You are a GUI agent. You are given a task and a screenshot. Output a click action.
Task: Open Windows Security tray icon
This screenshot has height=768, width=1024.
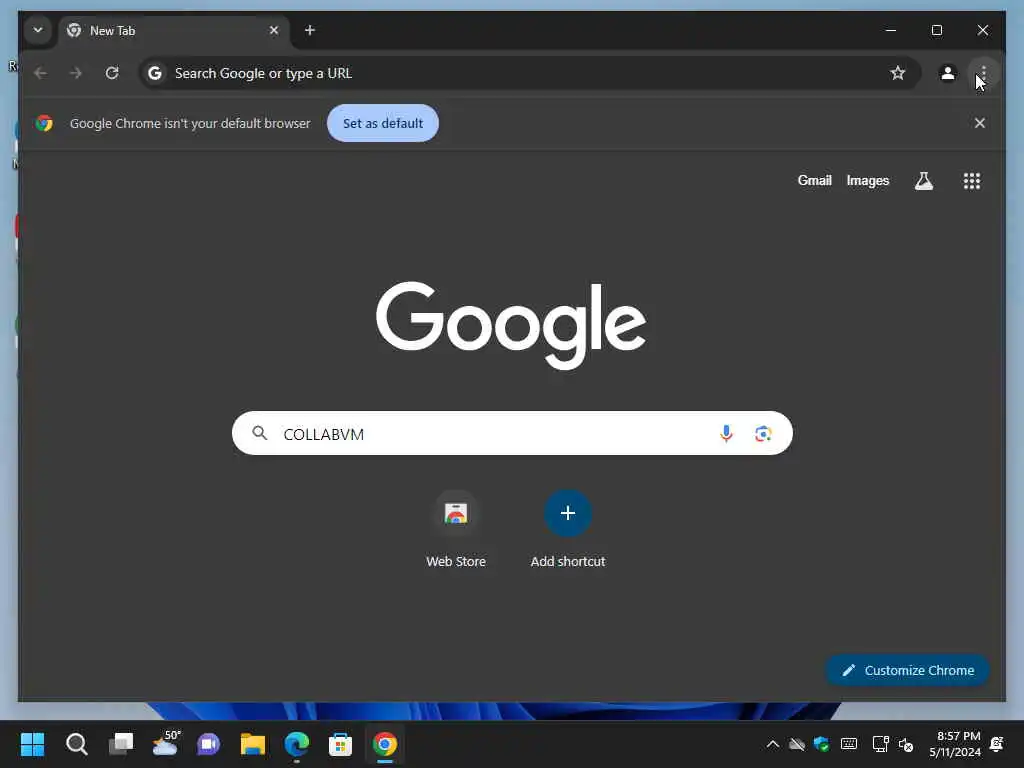pyautogui.click(x=822, y=744)
